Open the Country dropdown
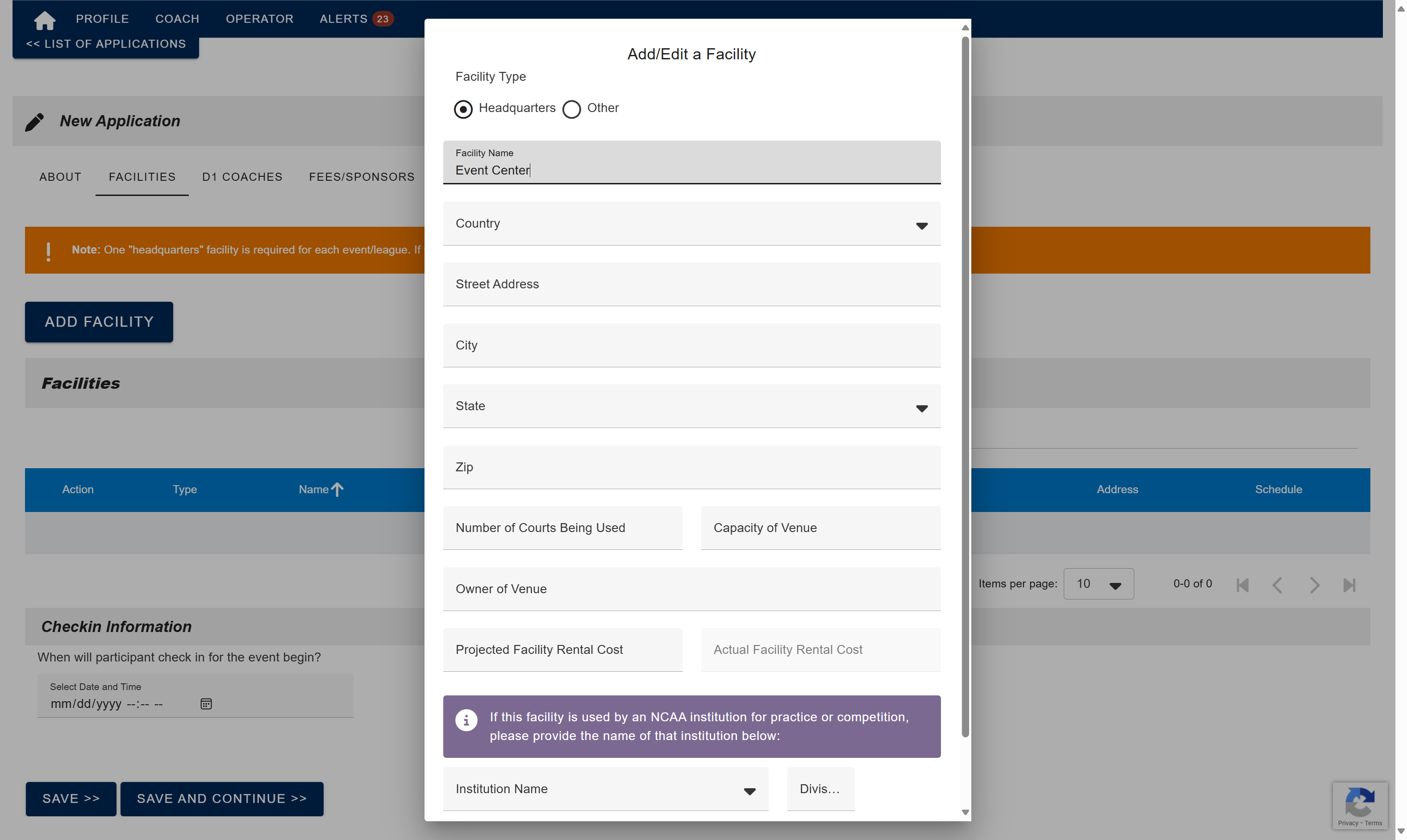The width and height of the screenshot is (1407, 840). (x=691, y=224)
